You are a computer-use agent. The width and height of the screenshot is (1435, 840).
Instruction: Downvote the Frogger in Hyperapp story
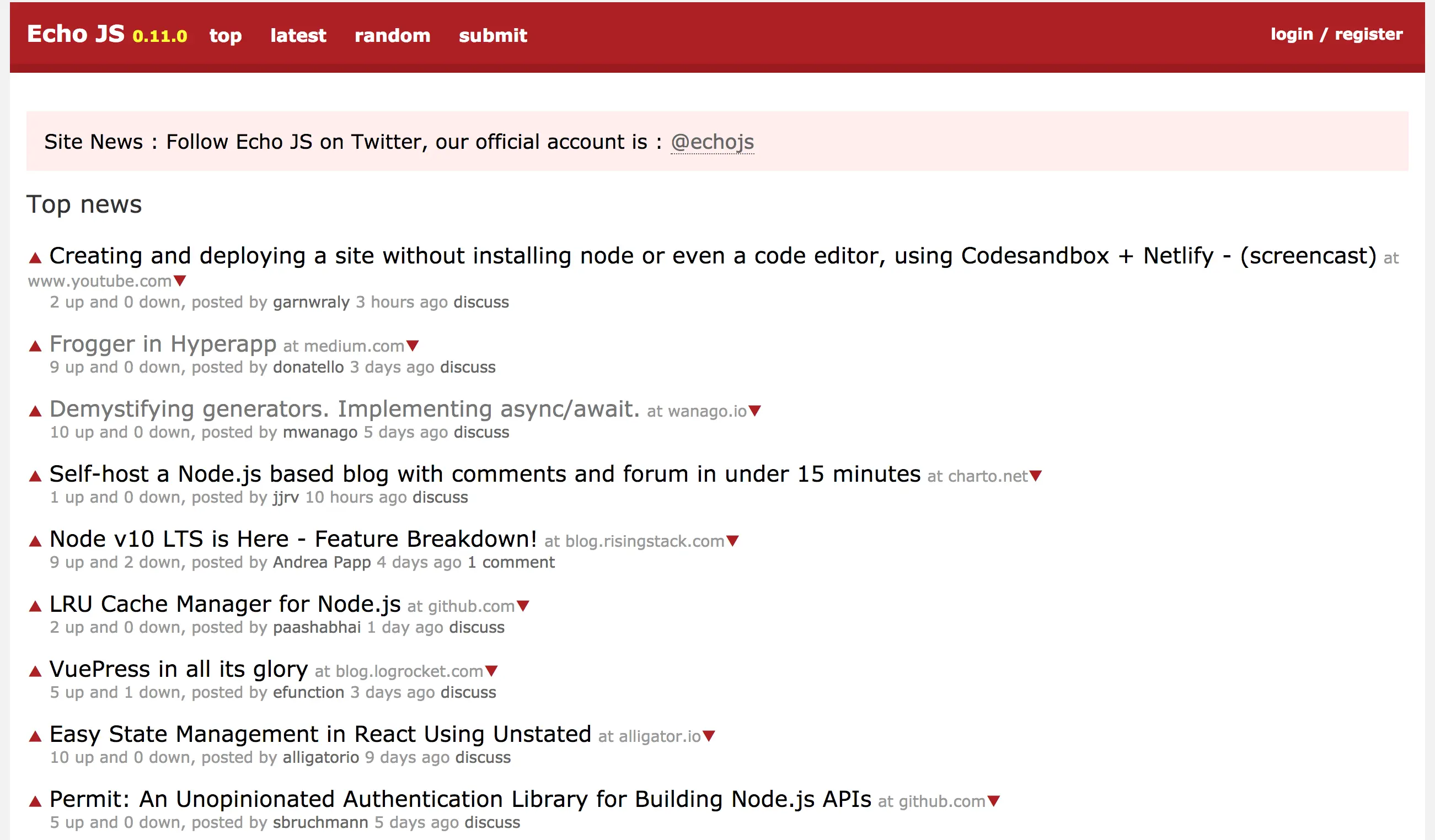(x=413, y=346)
